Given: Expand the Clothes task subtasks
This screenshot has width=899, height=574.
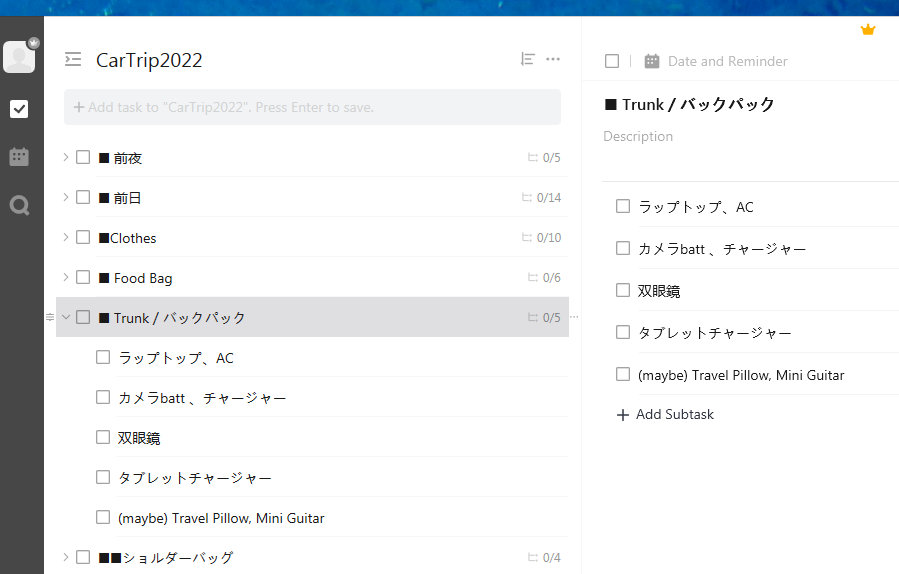Looking at the screenshot, I should point(65,237).
